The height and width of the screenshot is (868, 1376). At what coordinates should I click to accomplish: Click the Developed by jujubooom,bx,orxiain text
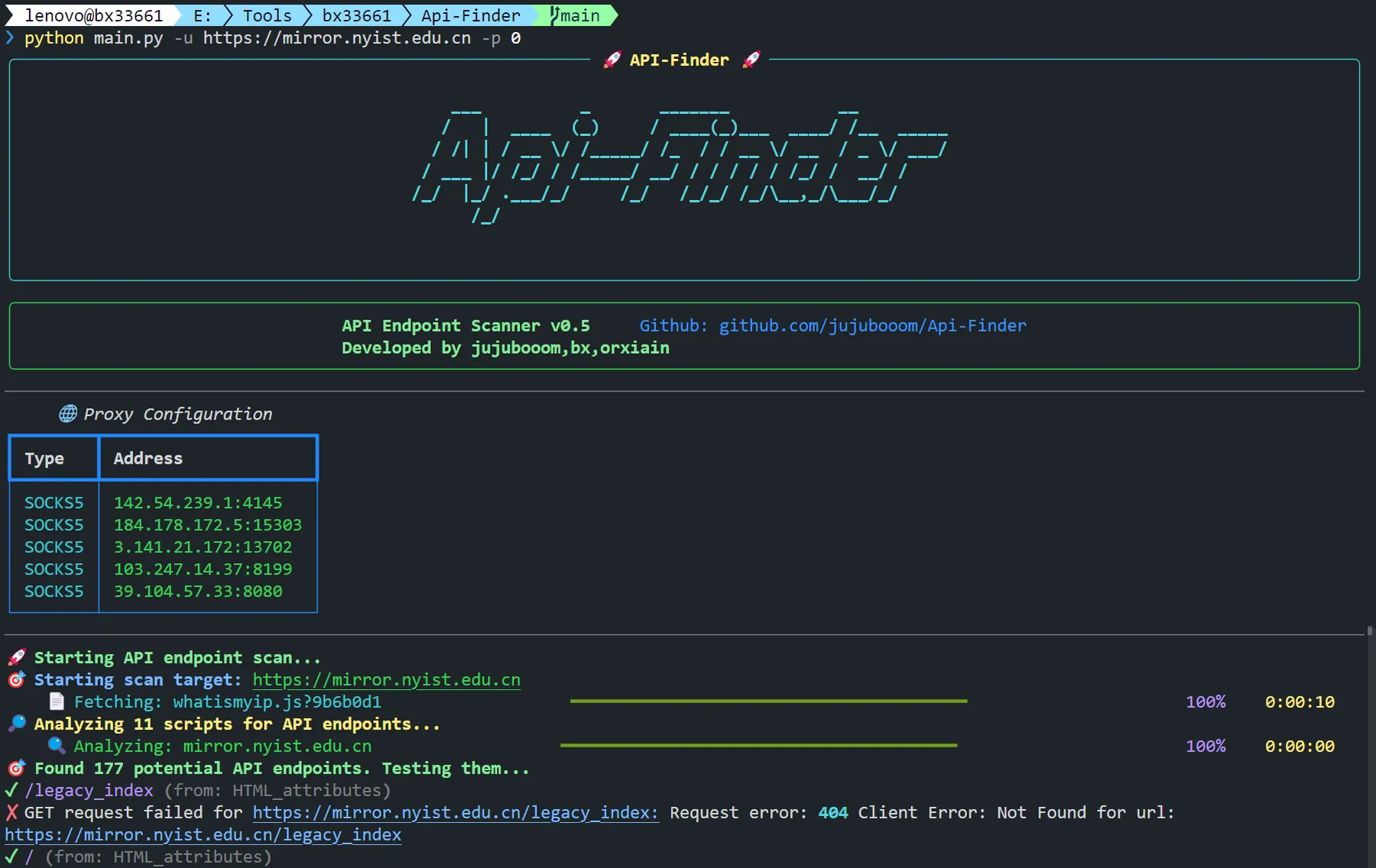click(505, 348)
